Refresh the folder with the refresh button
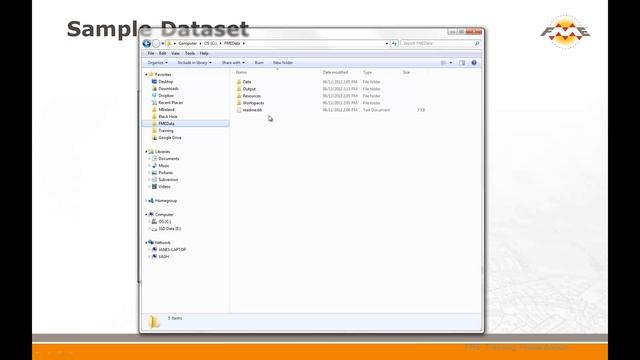Viewport: 640px width, 360px height. (x=394, y=43)
